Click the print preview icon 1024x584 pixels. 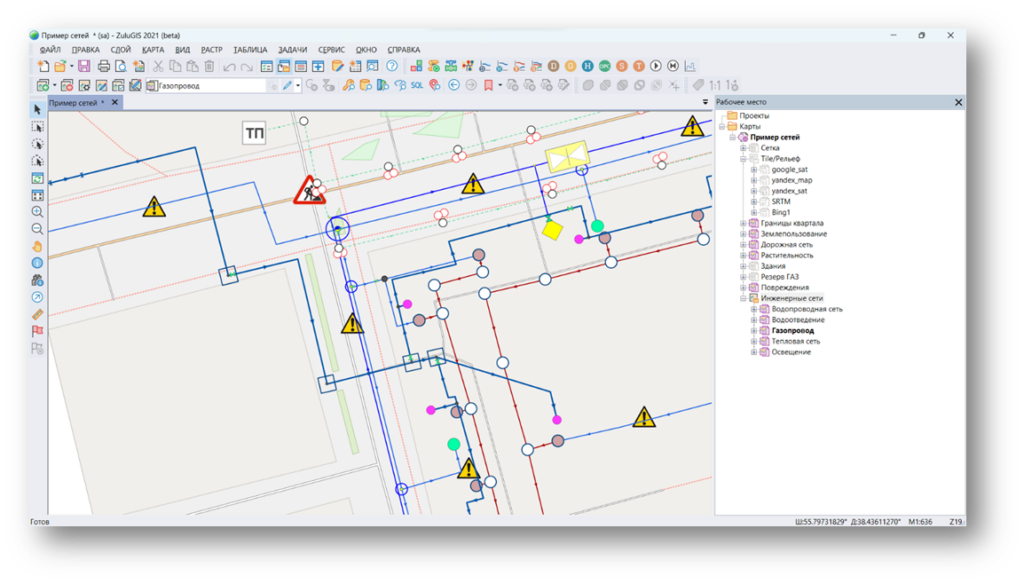(x=121, y=66)
